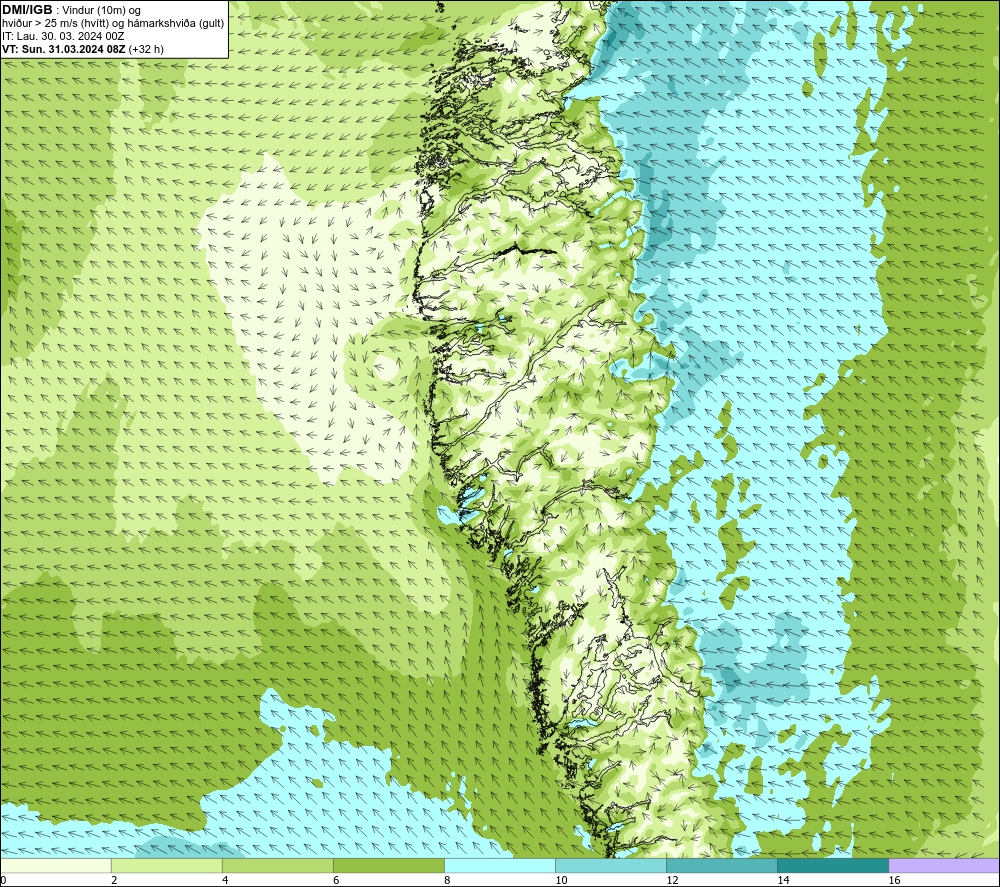Screen dimensions: 1000x887
Task: Click the legend tick label '14'
Action: click(783, 880)
